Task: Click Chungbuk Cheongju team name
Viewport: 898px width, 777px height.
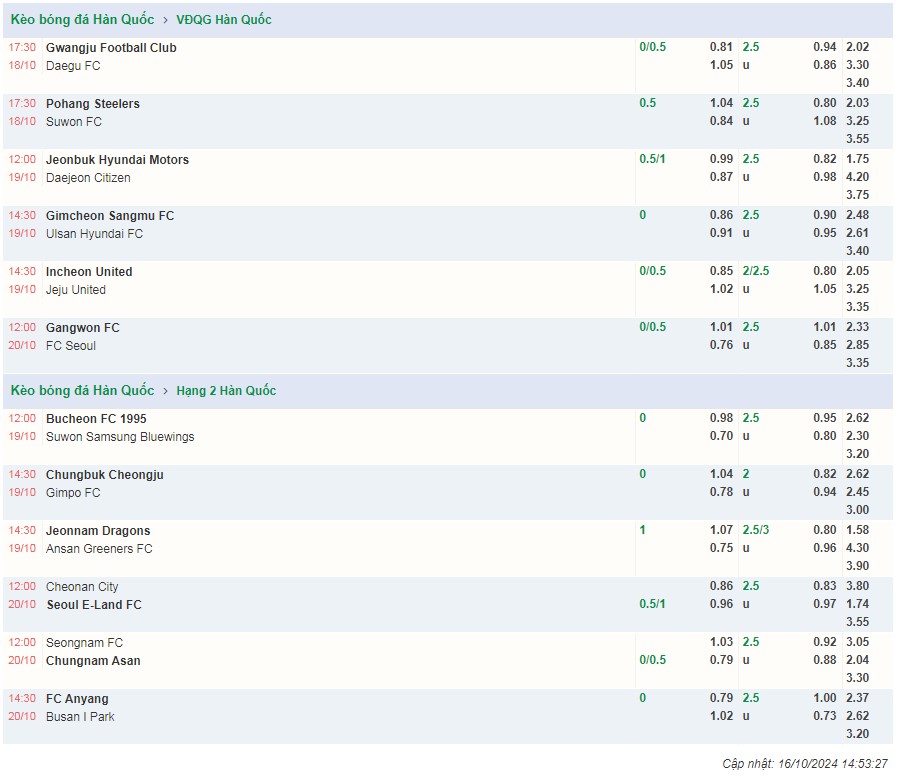Action: click(x=105, y=475)
